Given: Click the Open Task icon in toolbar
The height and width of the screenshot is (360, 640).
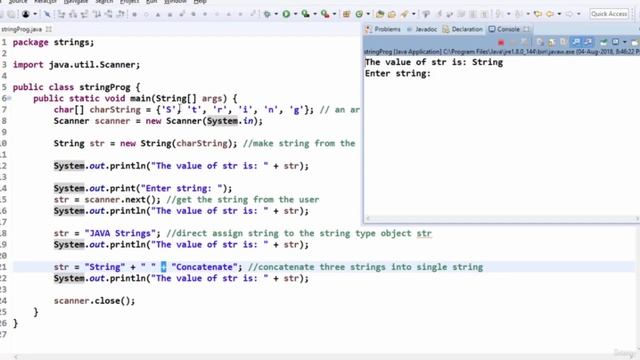Looking at the screenshot, I should click(x=392, y=14).
